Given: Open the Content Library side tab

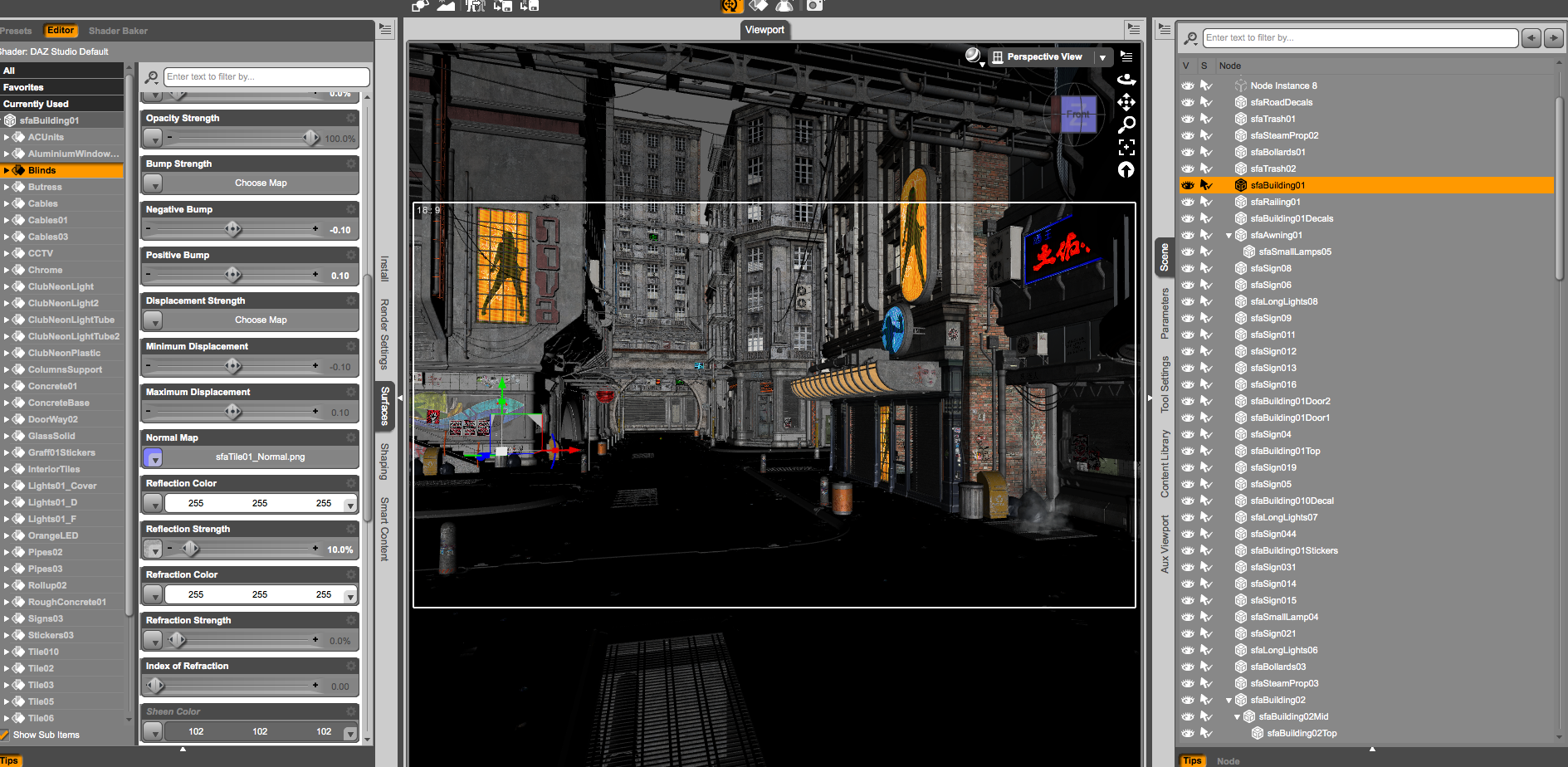Looking at the screenshot, I should 1165,463.
